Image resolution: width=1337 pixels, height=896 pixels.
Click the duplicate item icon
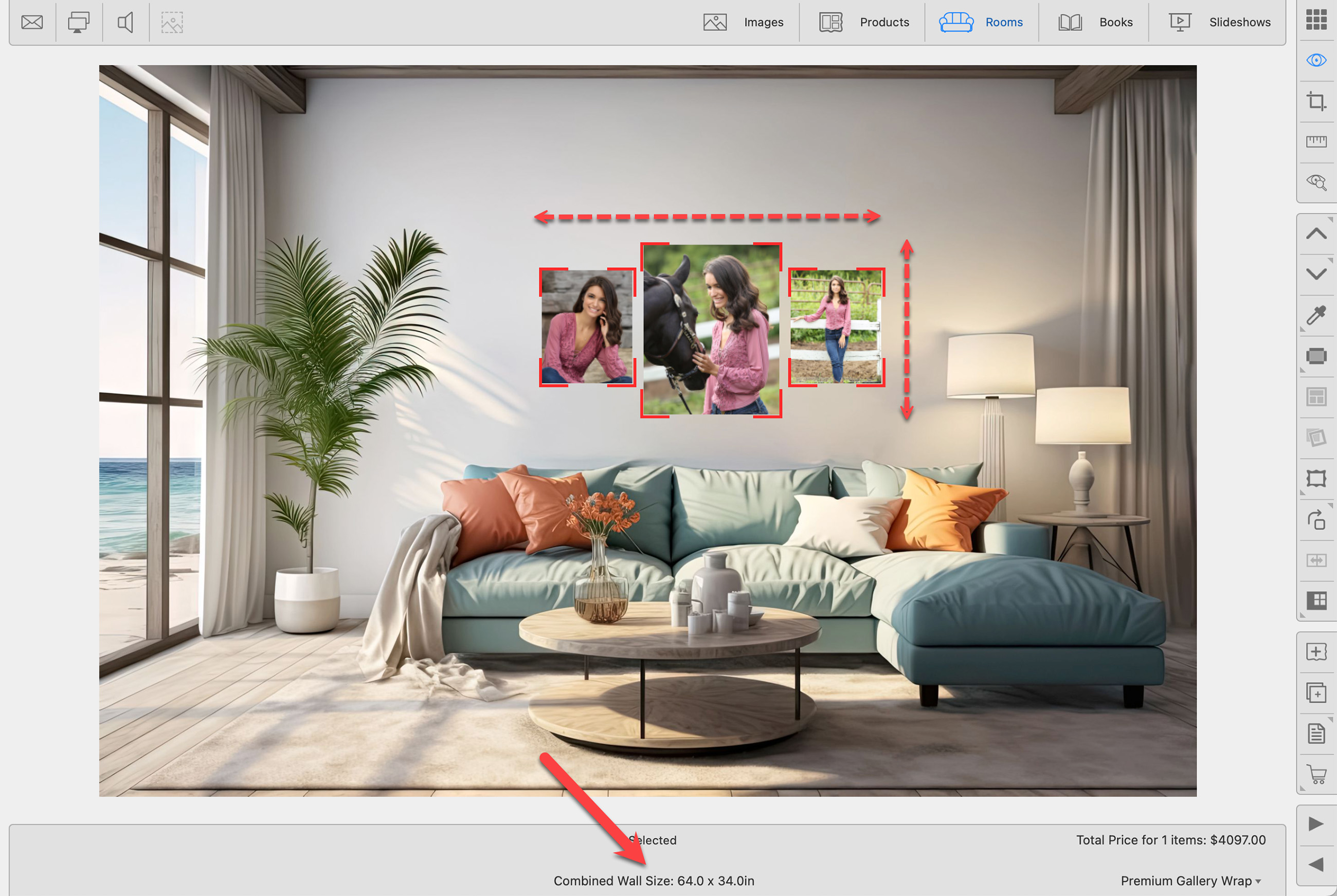click(1316, 692)
